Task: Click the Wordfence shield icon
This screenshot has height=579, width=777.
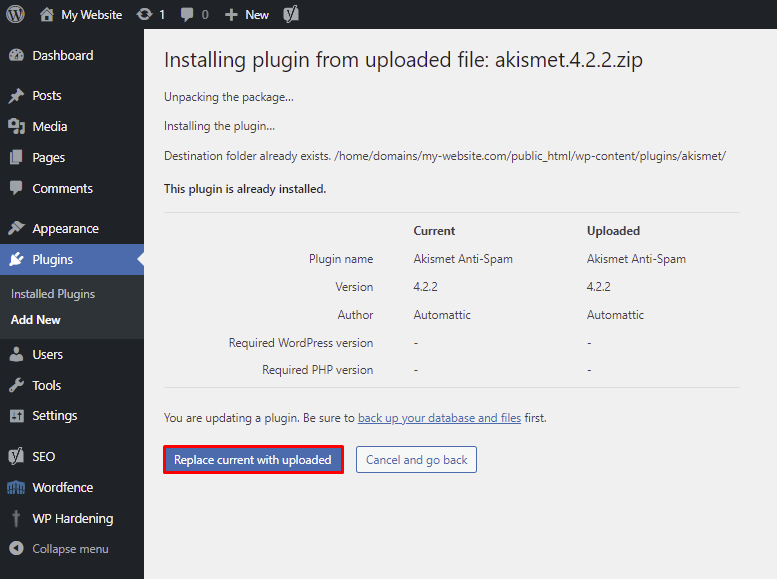Action: (x=16, y=488)
